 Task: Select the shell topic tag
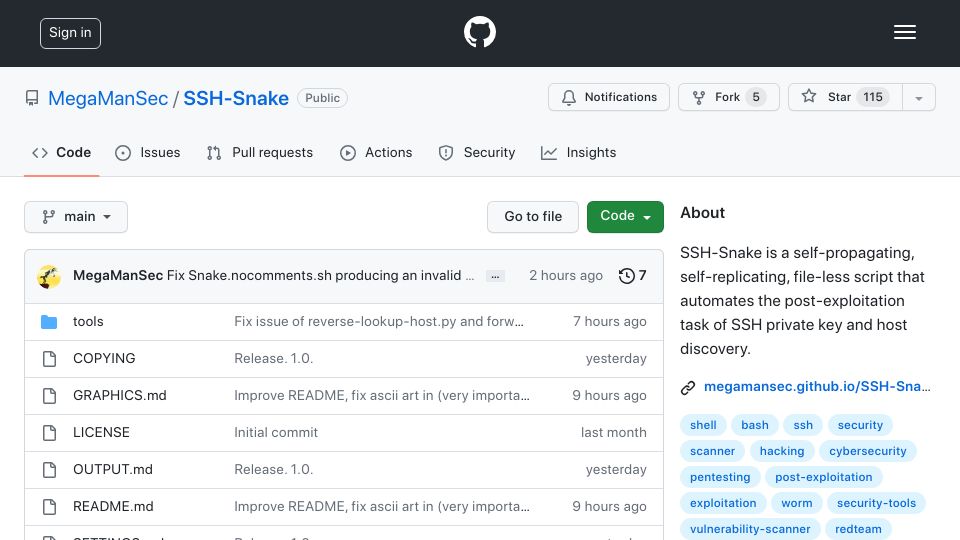[703, 425]
